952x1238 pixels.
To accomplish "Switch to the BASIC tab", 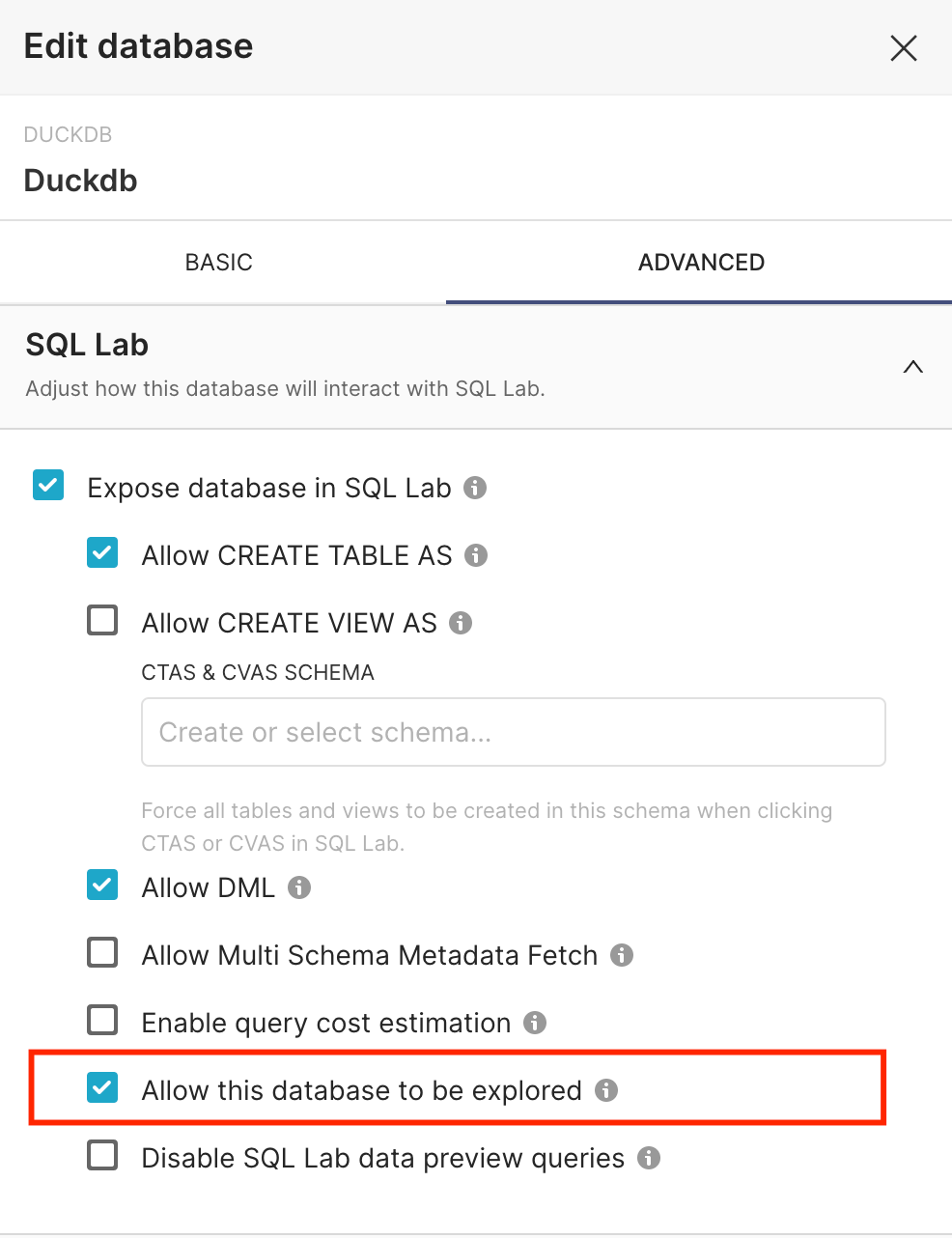I will point(218,262).
